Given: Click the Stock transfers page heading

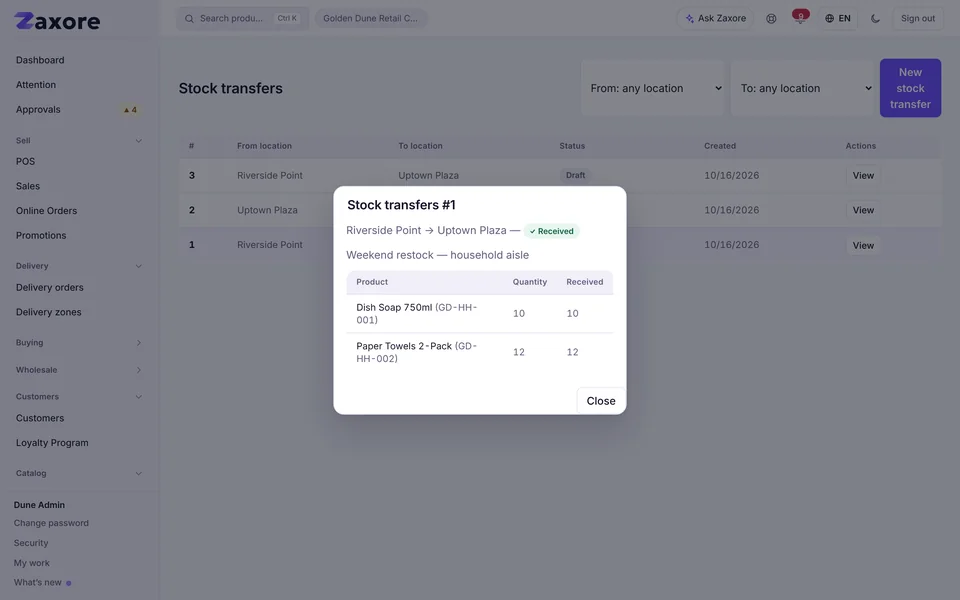Looking at the screenshot, I should (230, 88).
